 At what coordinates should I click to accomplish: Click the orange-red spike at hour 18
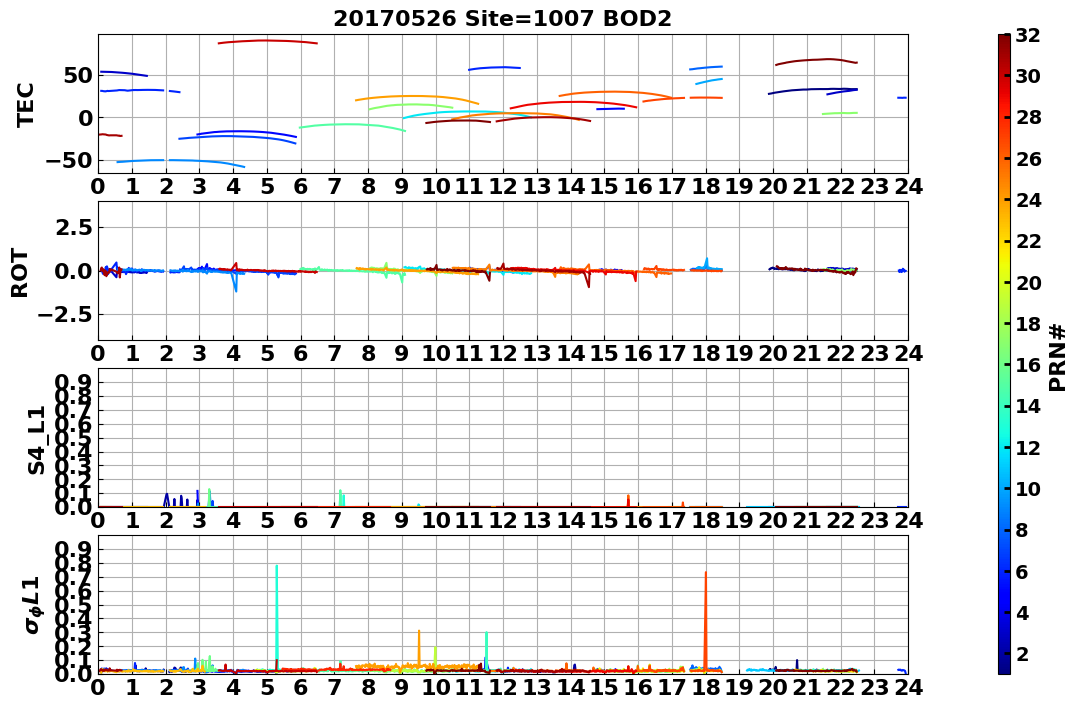(705, 620)
